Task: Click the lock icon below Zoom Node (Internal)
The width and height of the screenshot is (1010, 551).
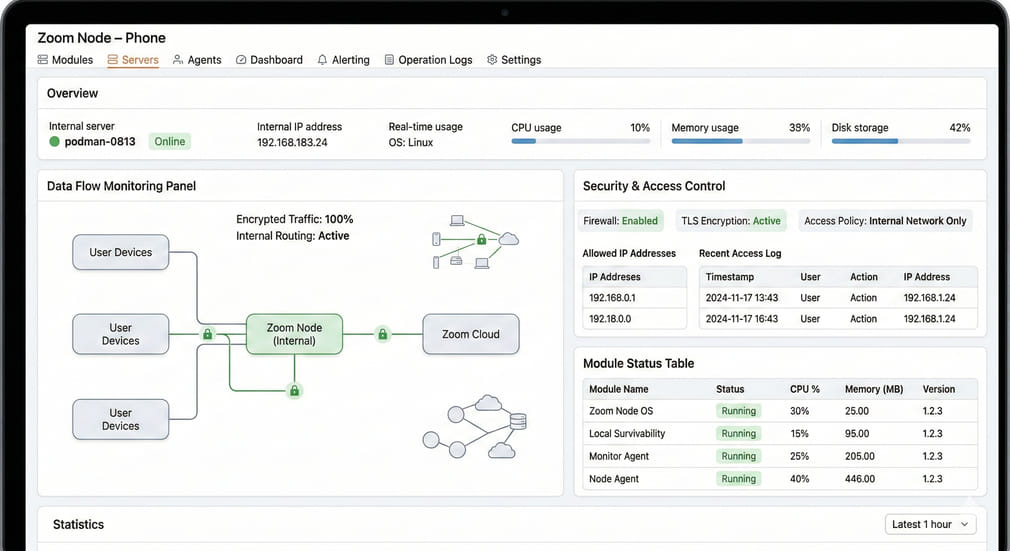Action: coord(294,391)
